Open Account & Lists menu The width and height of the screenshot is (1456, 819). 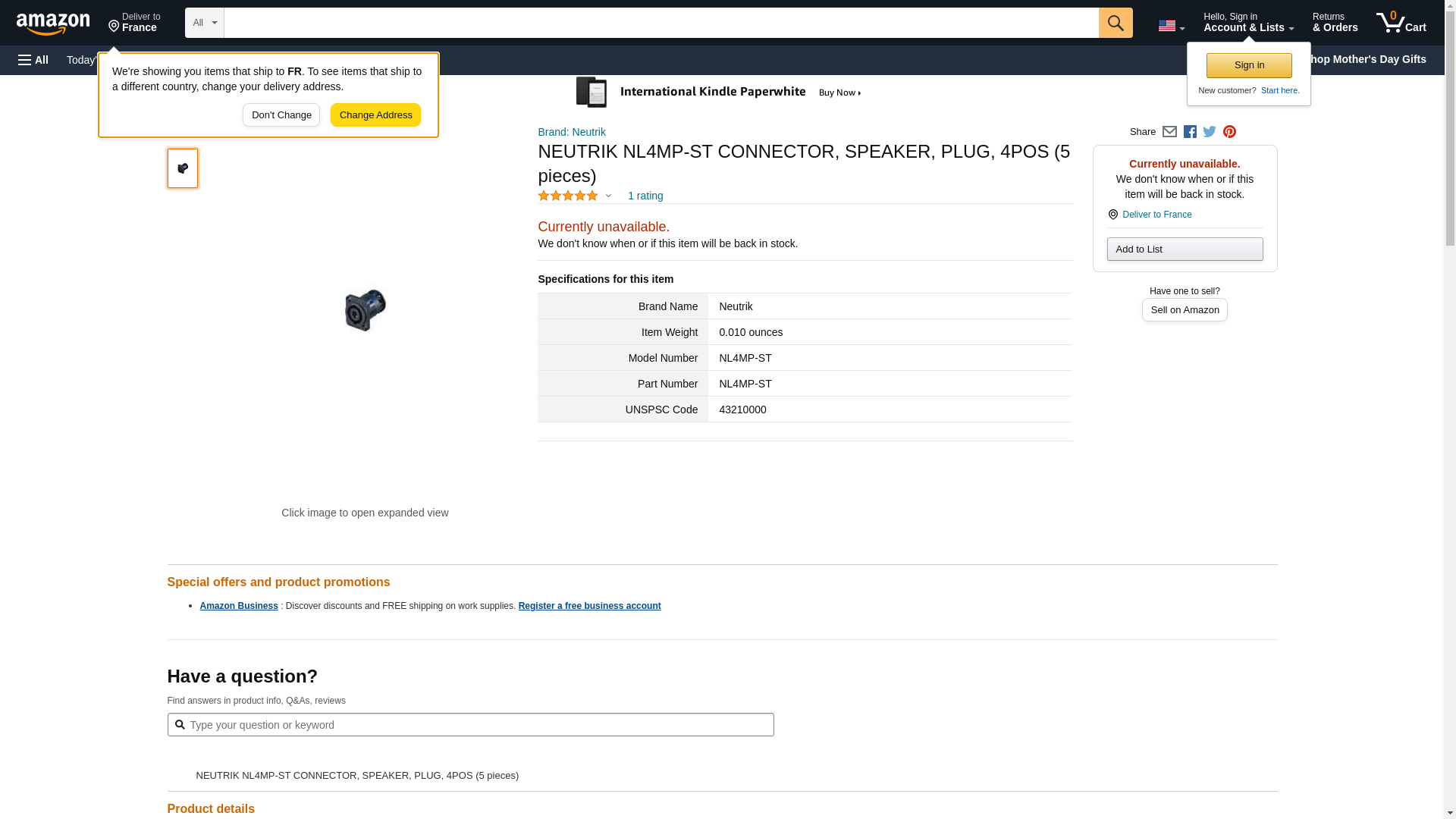point(1248,23)
